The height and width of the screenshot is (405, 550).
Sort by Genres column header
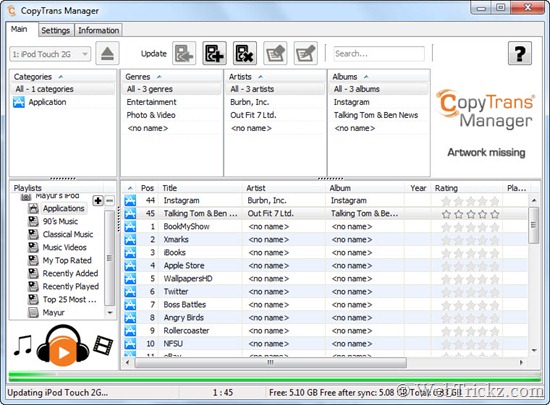point(172,76)
